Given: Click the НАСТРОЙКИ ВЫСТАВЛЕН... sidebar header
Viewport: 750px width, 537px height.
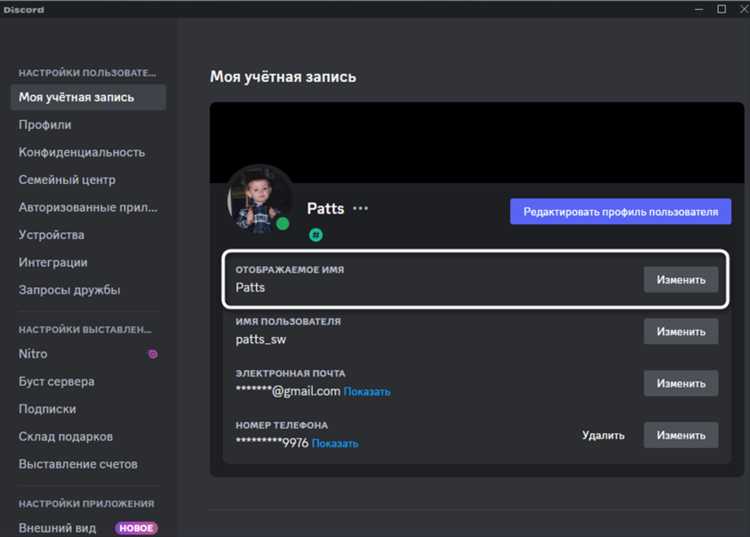Looking at the screenshot, I should point(85,329).
